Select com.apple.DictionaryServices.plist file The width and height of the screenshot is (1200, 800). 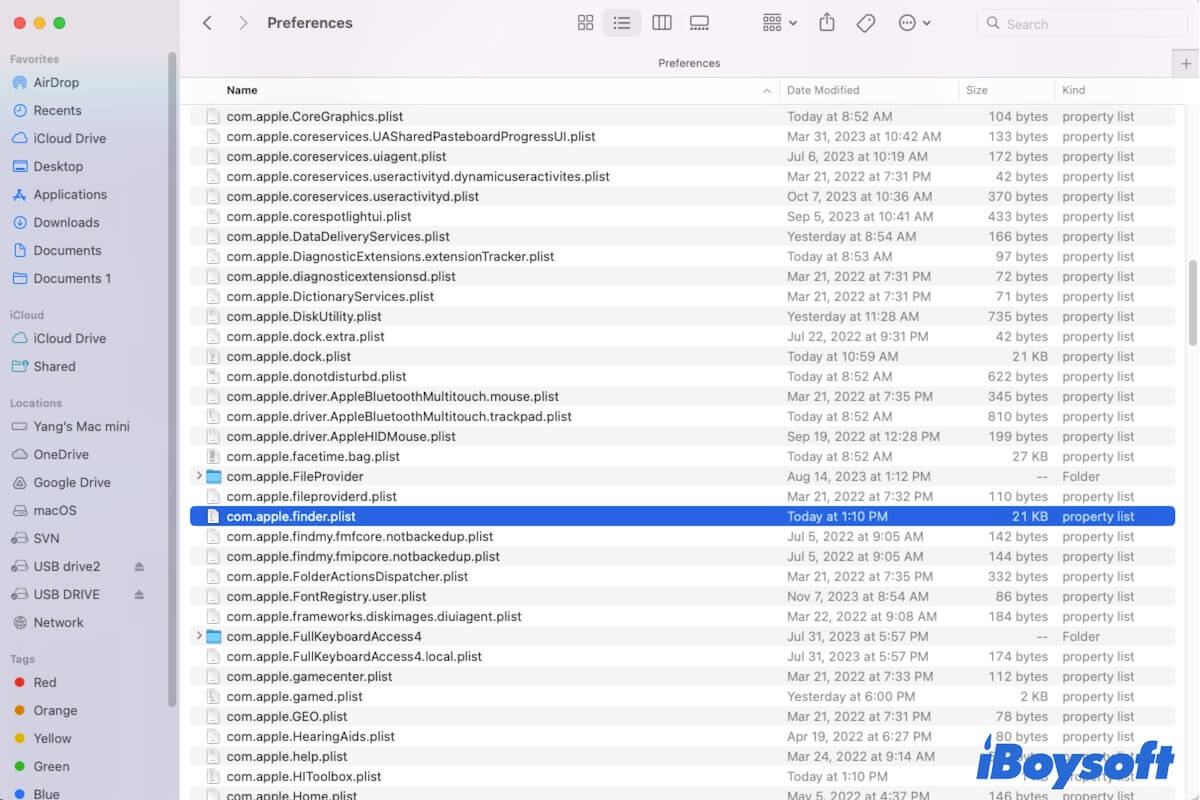pyautogui.click(x=682, y=297)
